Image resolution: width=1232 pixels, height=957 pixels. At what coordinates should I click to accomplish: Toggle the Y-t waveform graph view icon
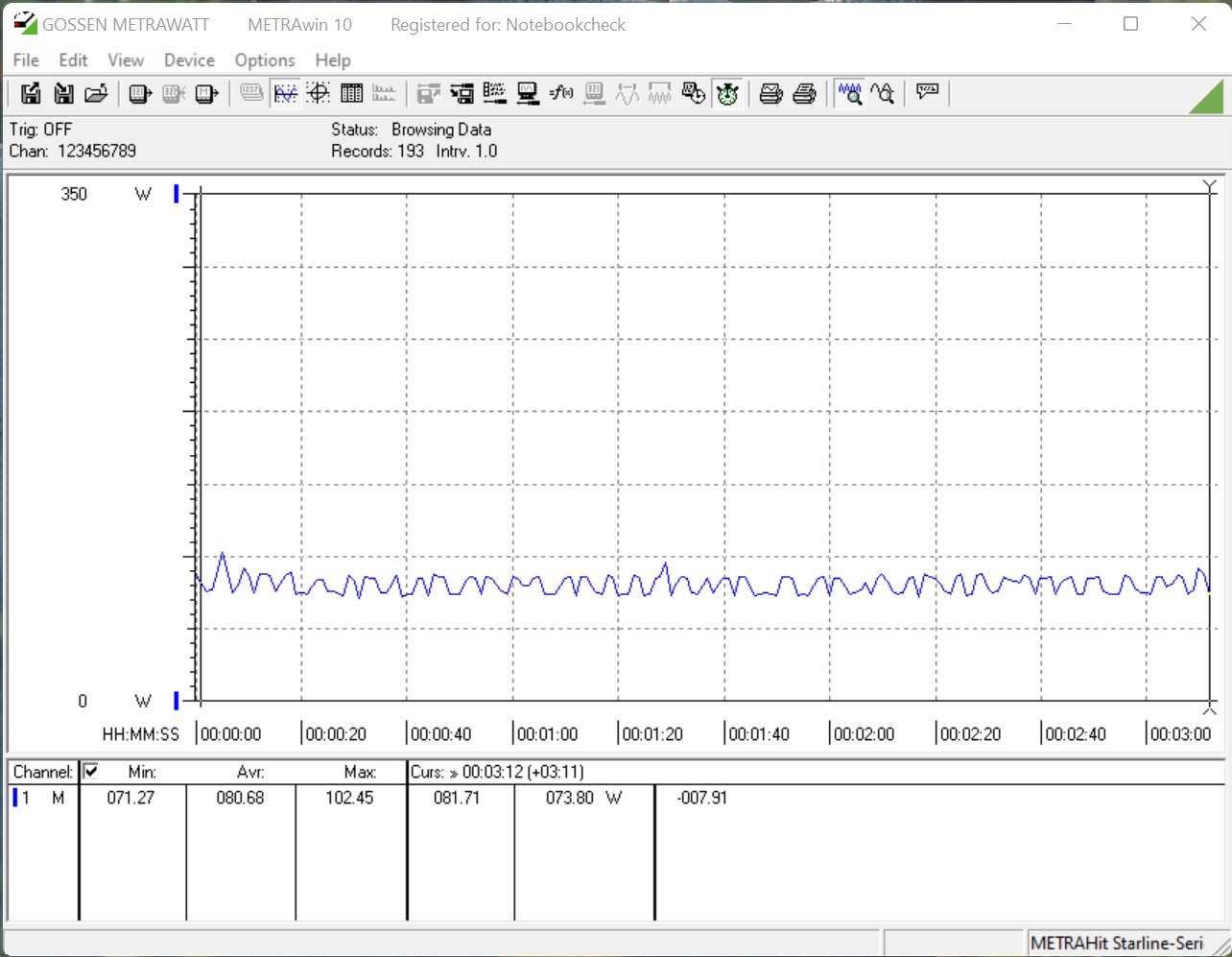pos(285,93)
